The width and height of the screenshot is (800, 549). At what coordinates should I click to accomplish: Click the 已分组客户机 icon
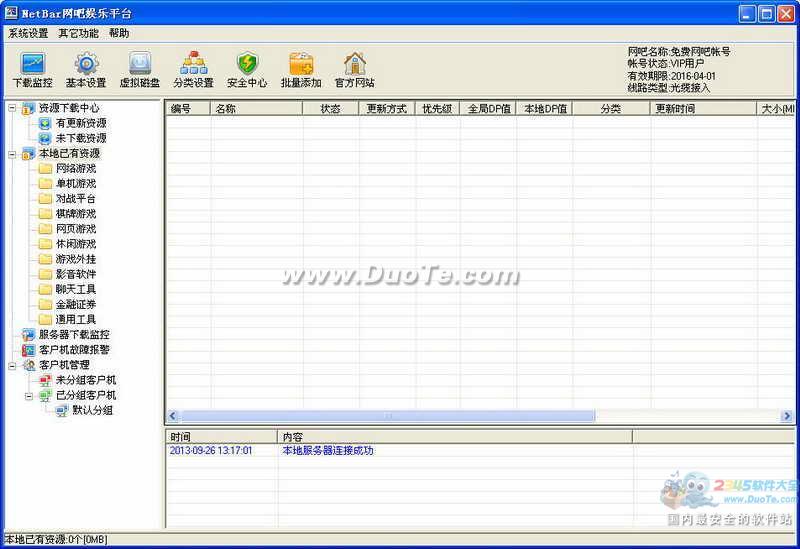click(x=45, y=395)
